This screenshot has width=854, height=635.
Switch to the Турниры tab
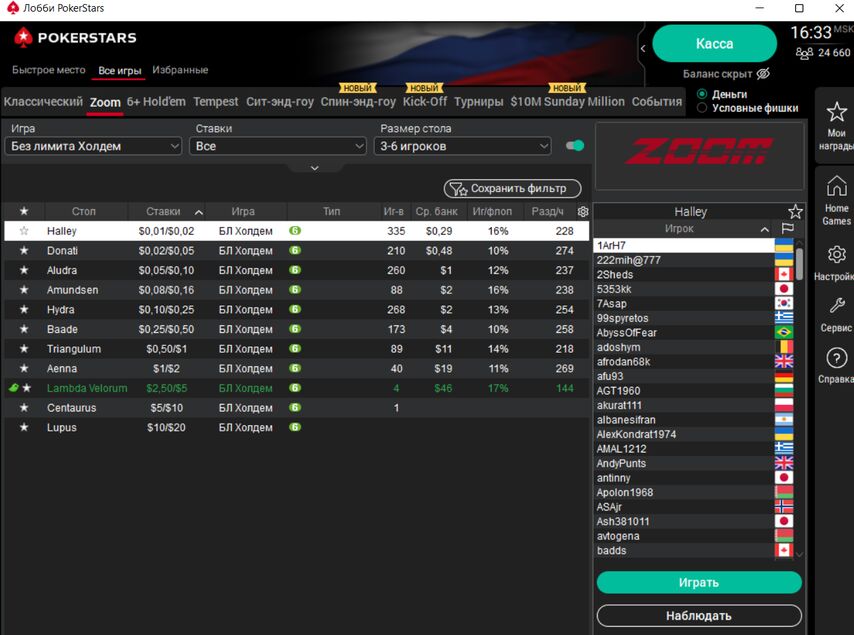pos(478,102)
